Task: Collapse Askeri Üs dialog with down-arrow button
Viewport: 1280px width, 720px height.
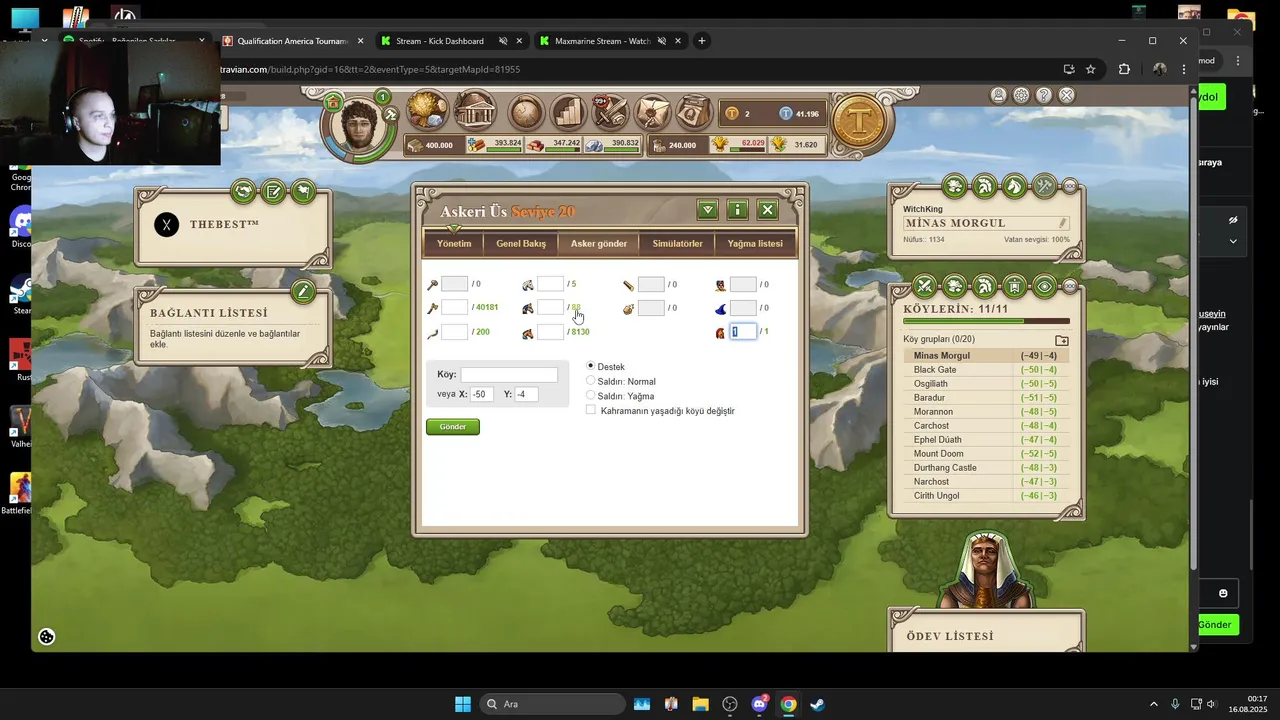Action: pos(708,210)
